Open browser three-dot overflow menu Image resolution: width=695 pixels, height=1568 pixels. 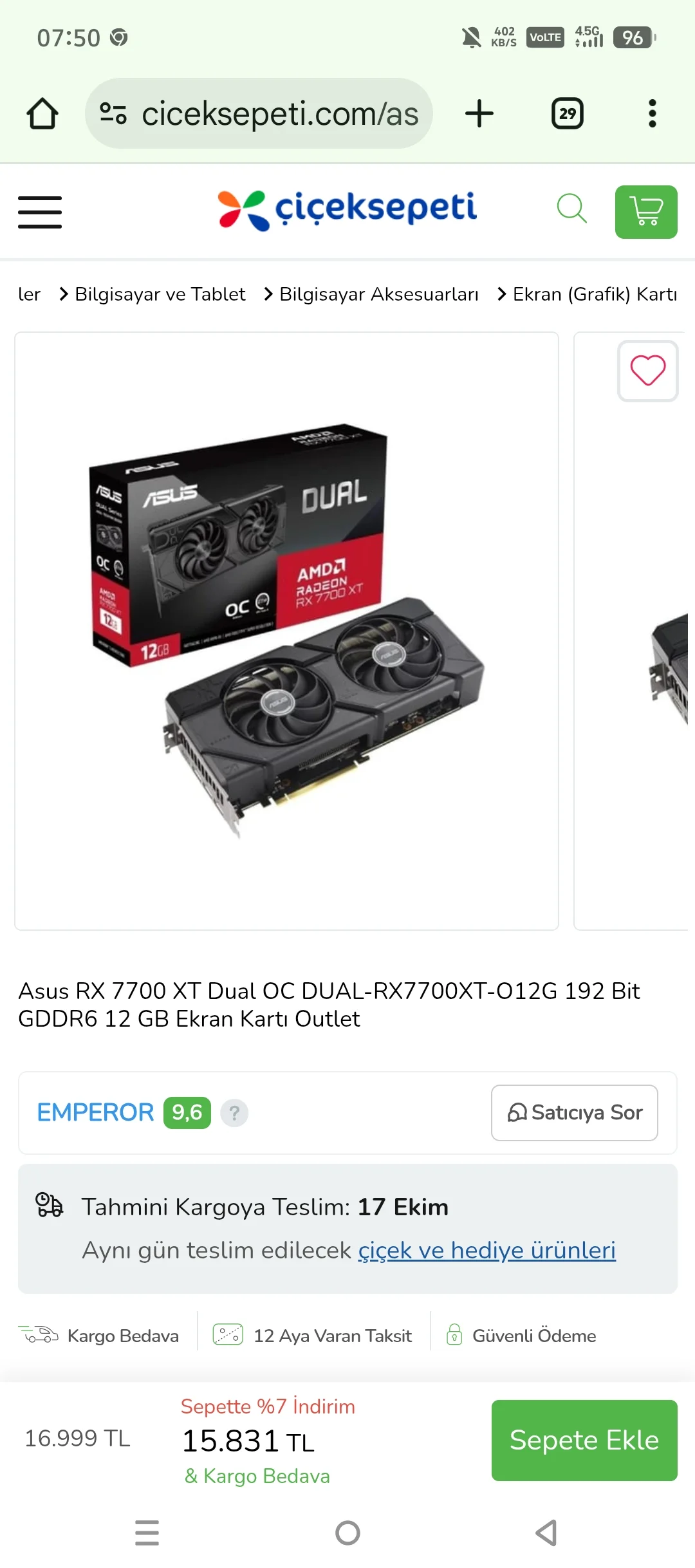pyautogui.click(x=653, y=114)
